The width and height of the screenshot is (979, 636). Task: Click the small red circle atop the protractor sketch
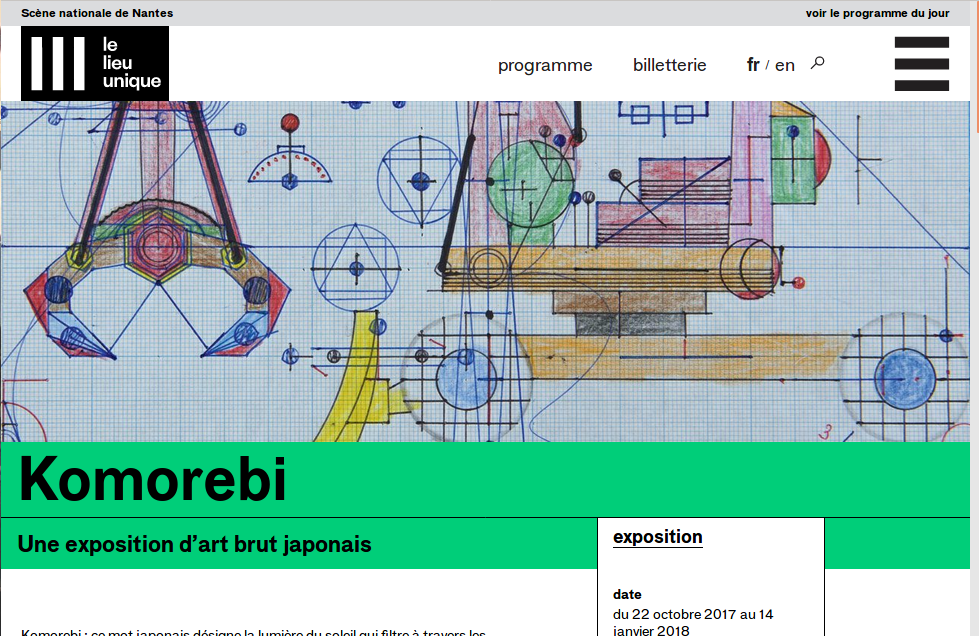click(290, 123)
